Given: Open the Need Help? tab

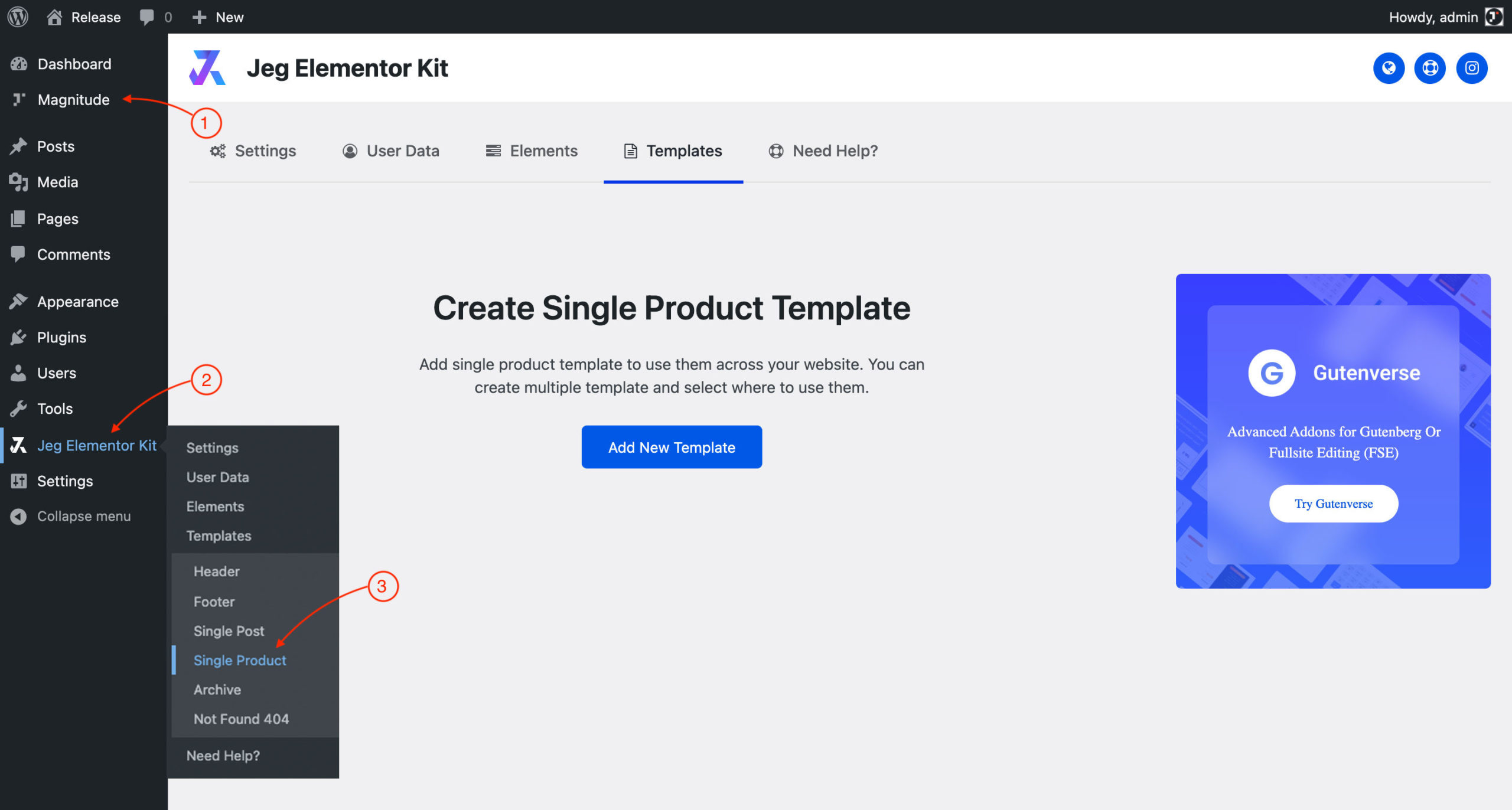Looking at the screenshot, I should point(823,151).
